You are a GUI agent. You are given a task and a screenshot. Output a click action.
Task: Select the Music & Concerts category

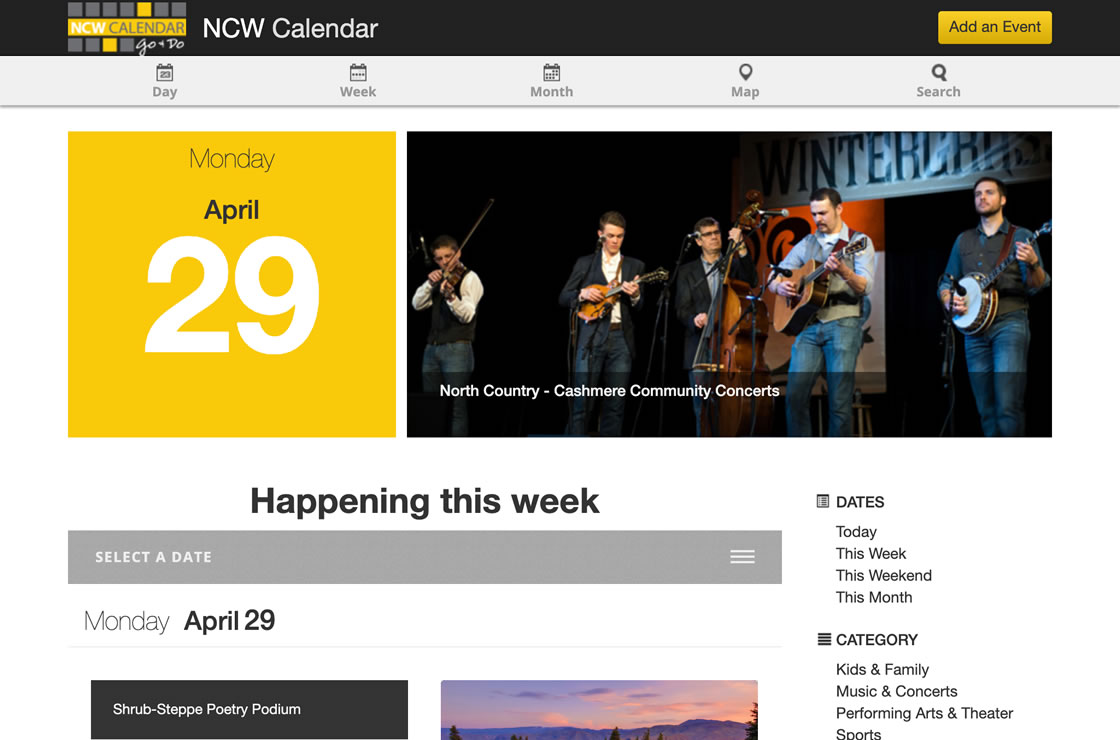pyautogui.click(x=896, y=691)
